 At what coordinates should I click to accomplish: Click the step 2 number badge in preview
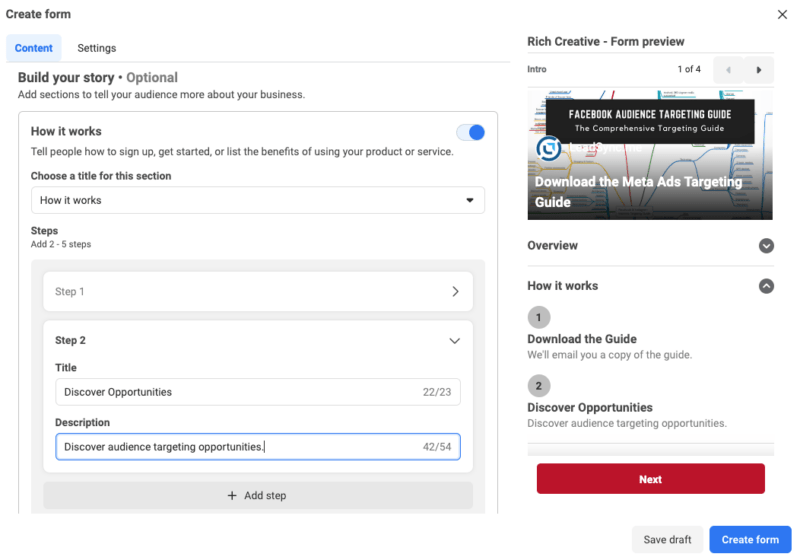(x=538, y=386)
